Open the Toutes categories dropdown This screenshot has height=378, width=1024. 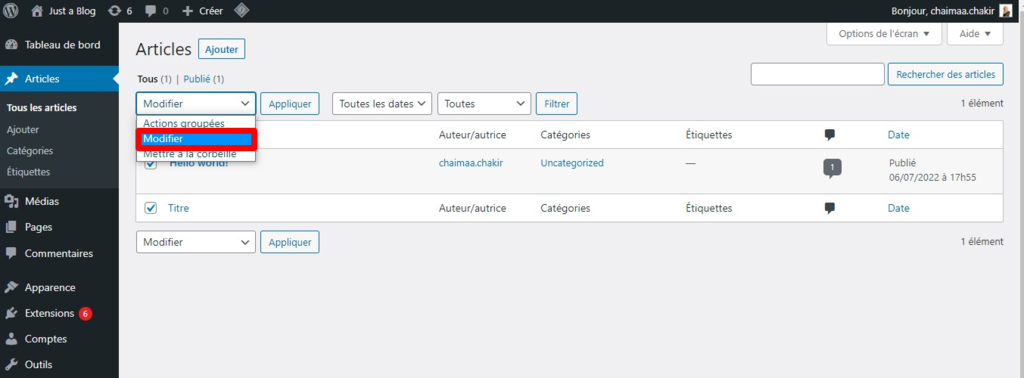click(x=484, y=103)
